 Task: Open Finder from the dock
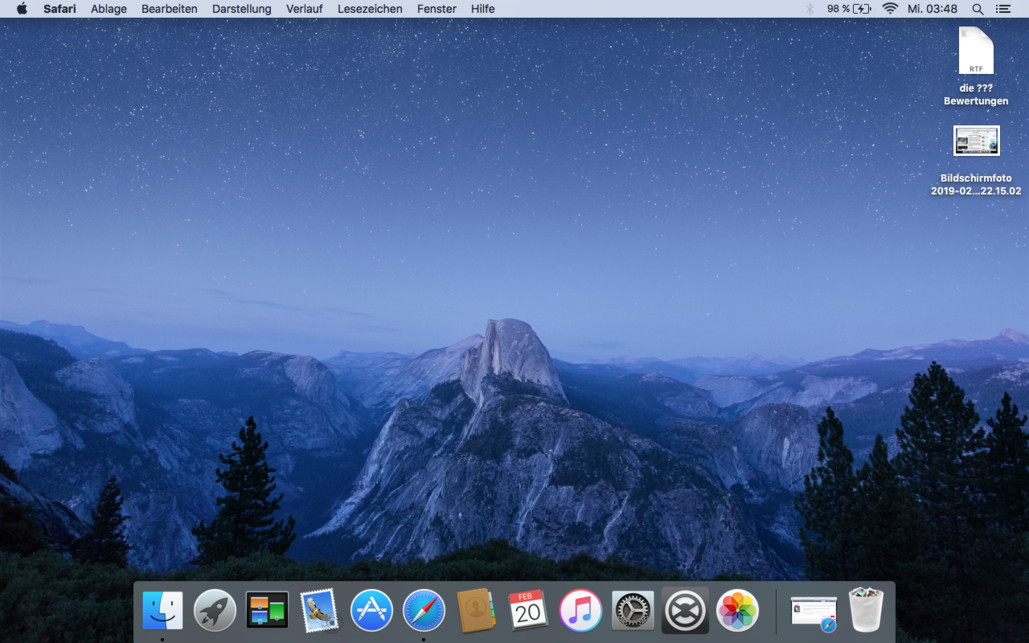(x=163, y=610)
